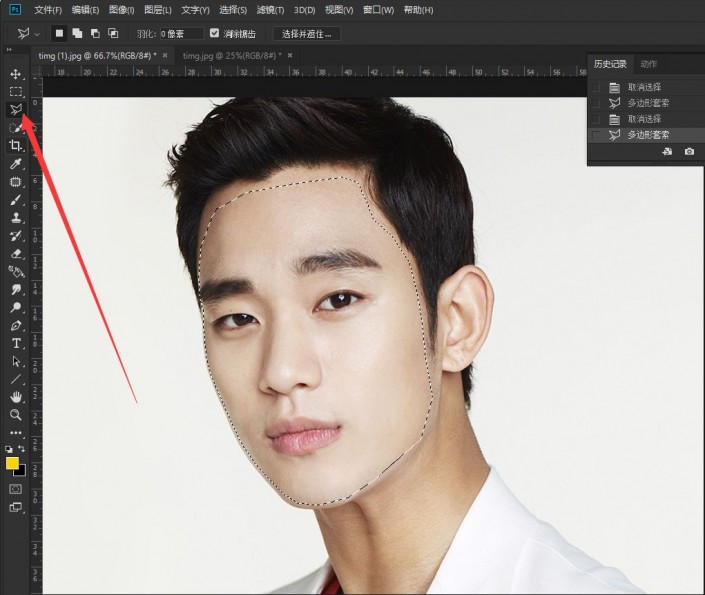Select the Paint Bucket tool

point(16,272)
